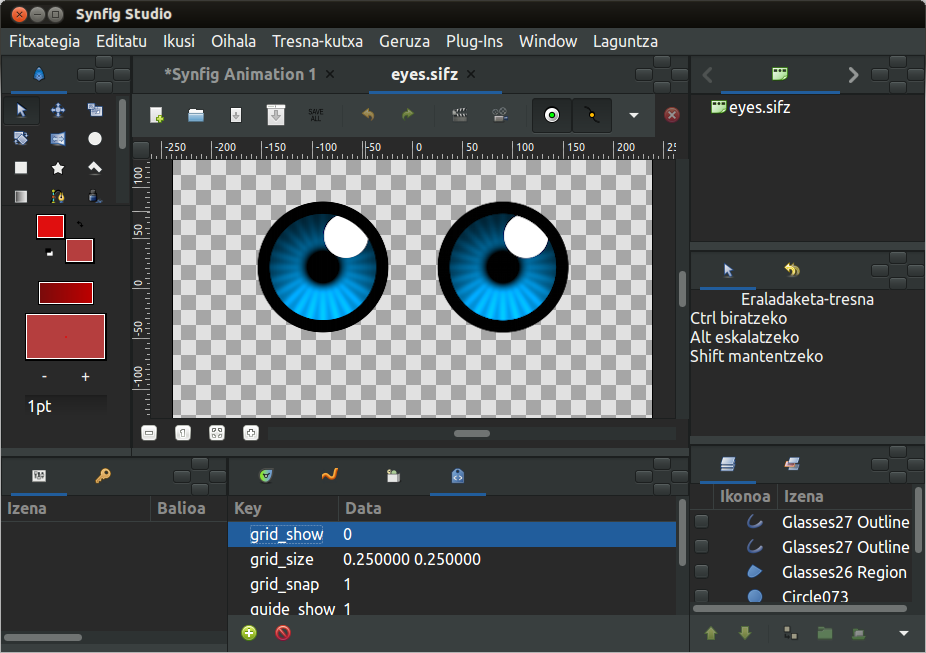
Task: Click the red stop button in toolbar
Action: tap(671, 115)
